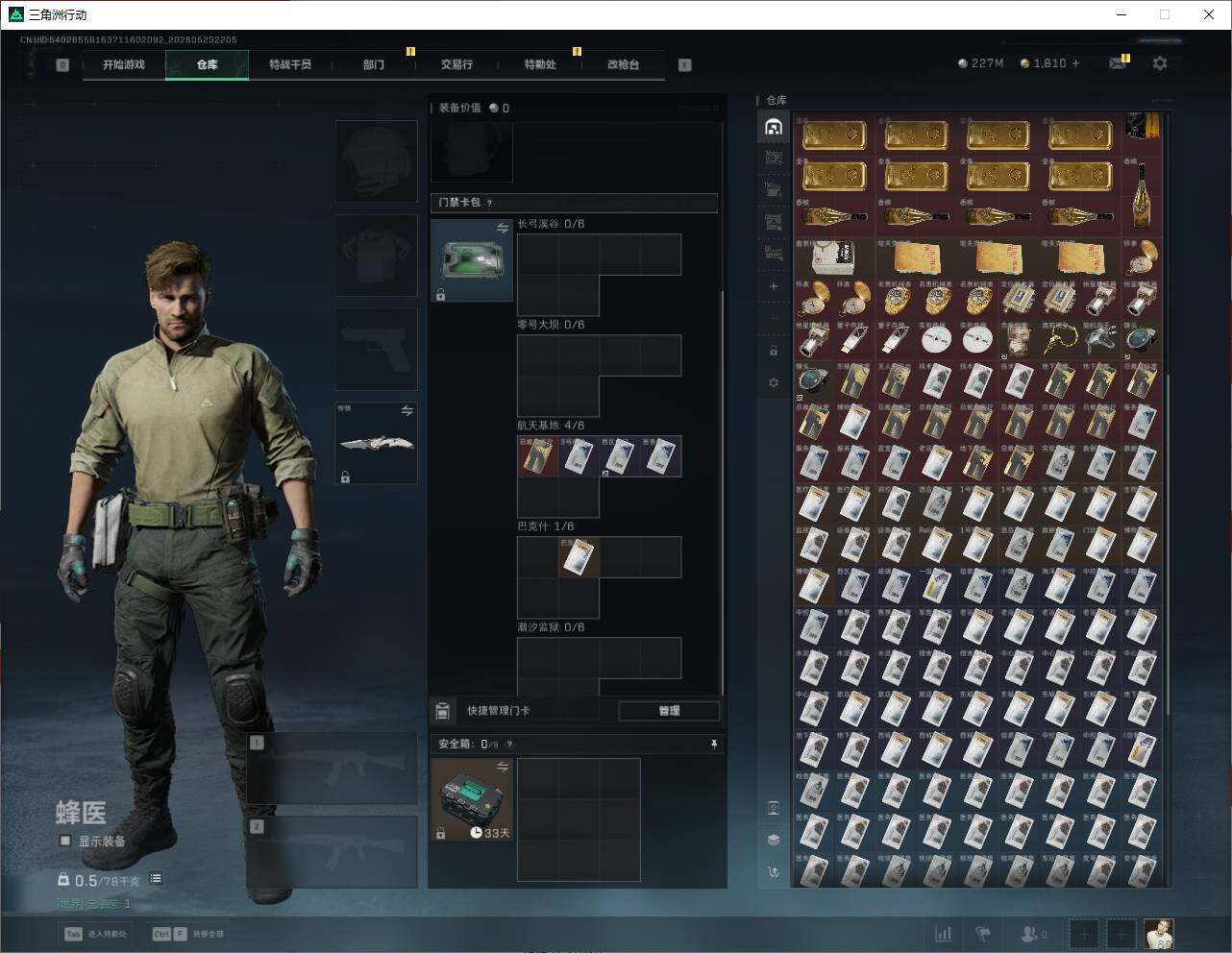Click the Q navigation key icon
Screen dimensions: 1232x953
62,65
